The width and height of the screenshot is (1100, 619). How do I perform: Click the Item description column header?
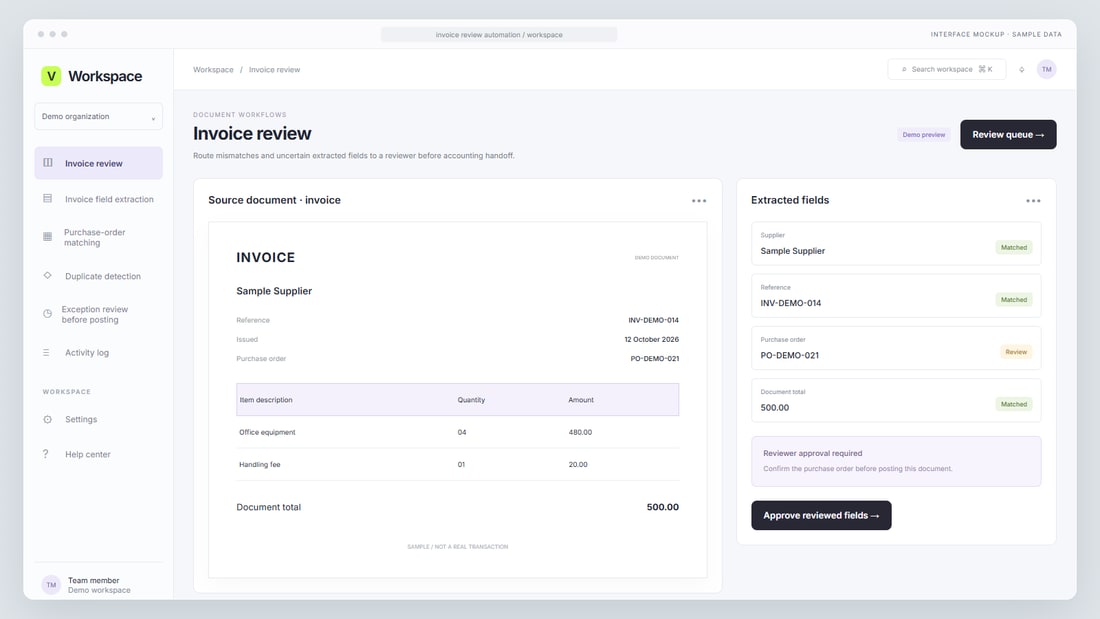click(x=266, y=400)
